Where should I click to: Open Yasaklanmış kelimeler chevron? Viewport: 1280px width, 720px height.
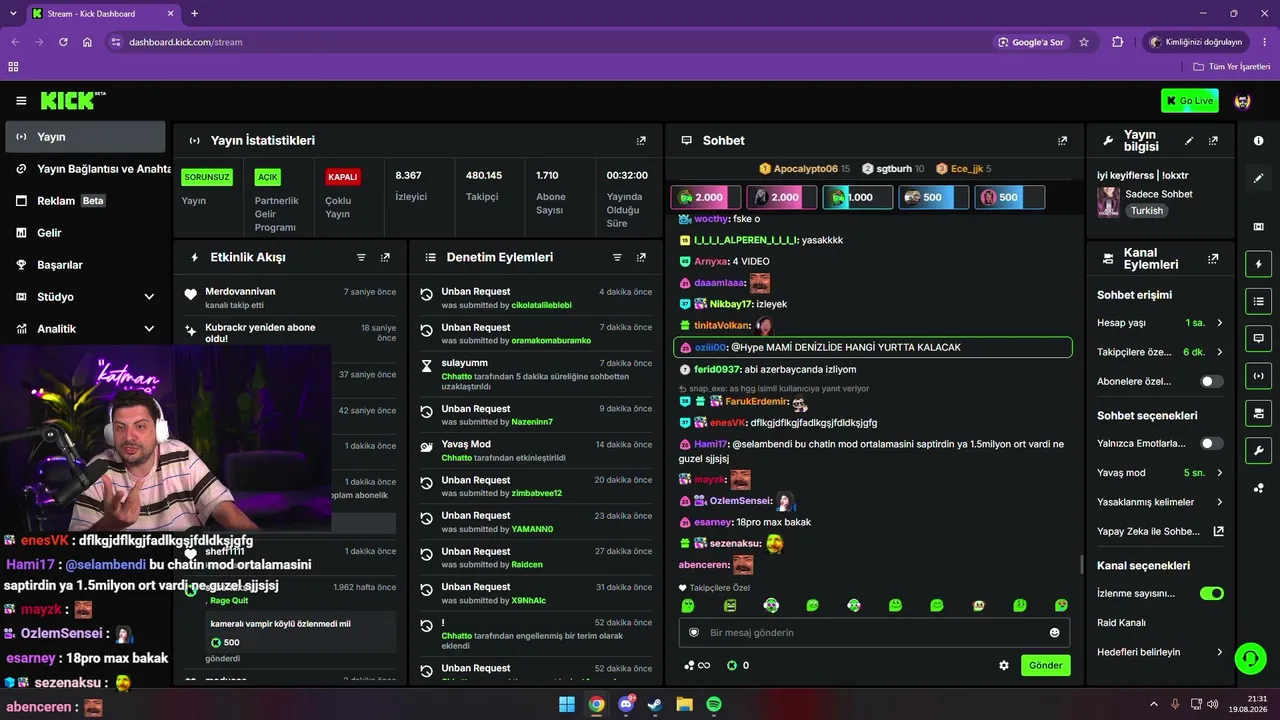(1219, 502)
